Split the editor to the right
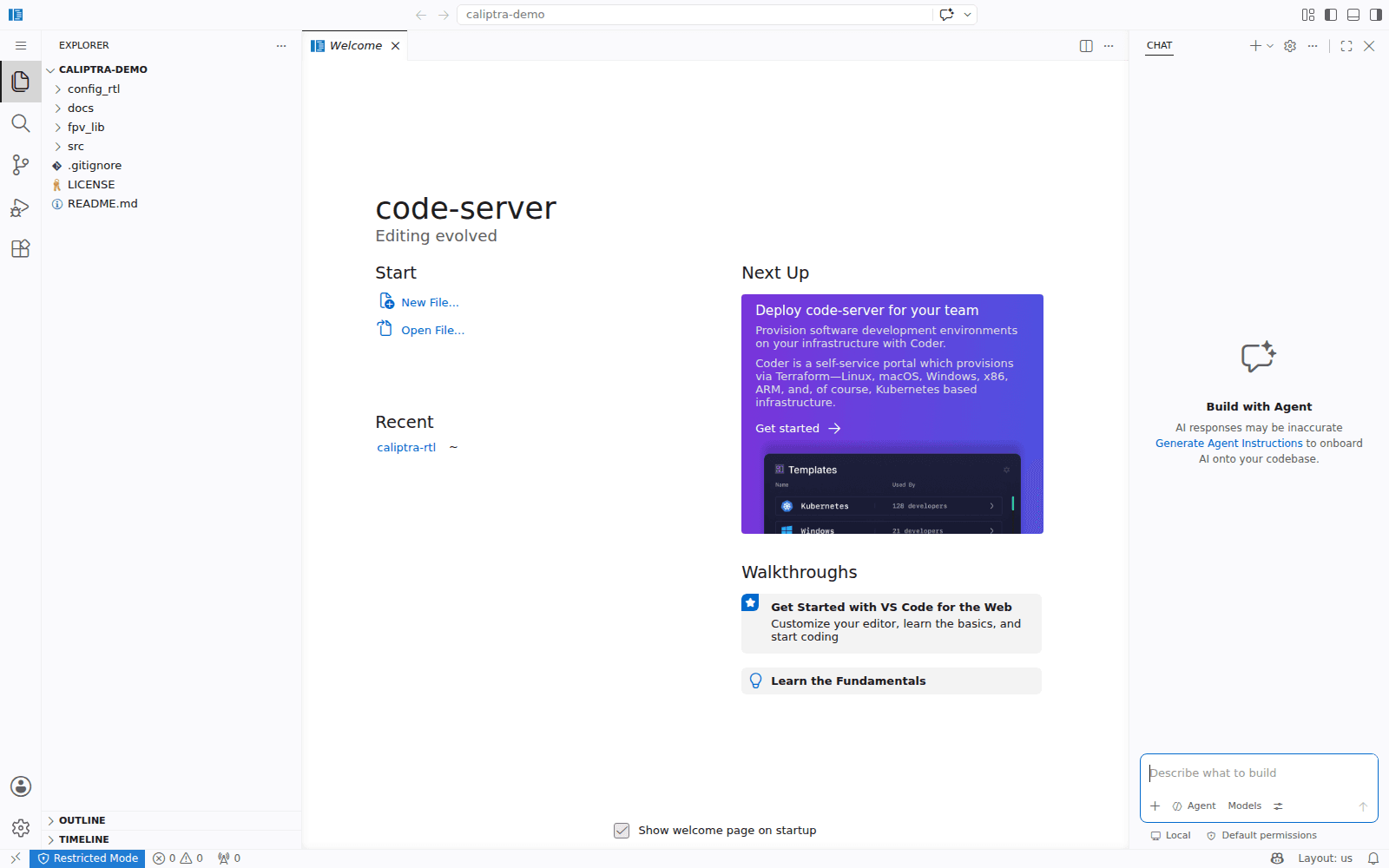This screenshot has height=868, width=1389. [x=1086, y=46]
